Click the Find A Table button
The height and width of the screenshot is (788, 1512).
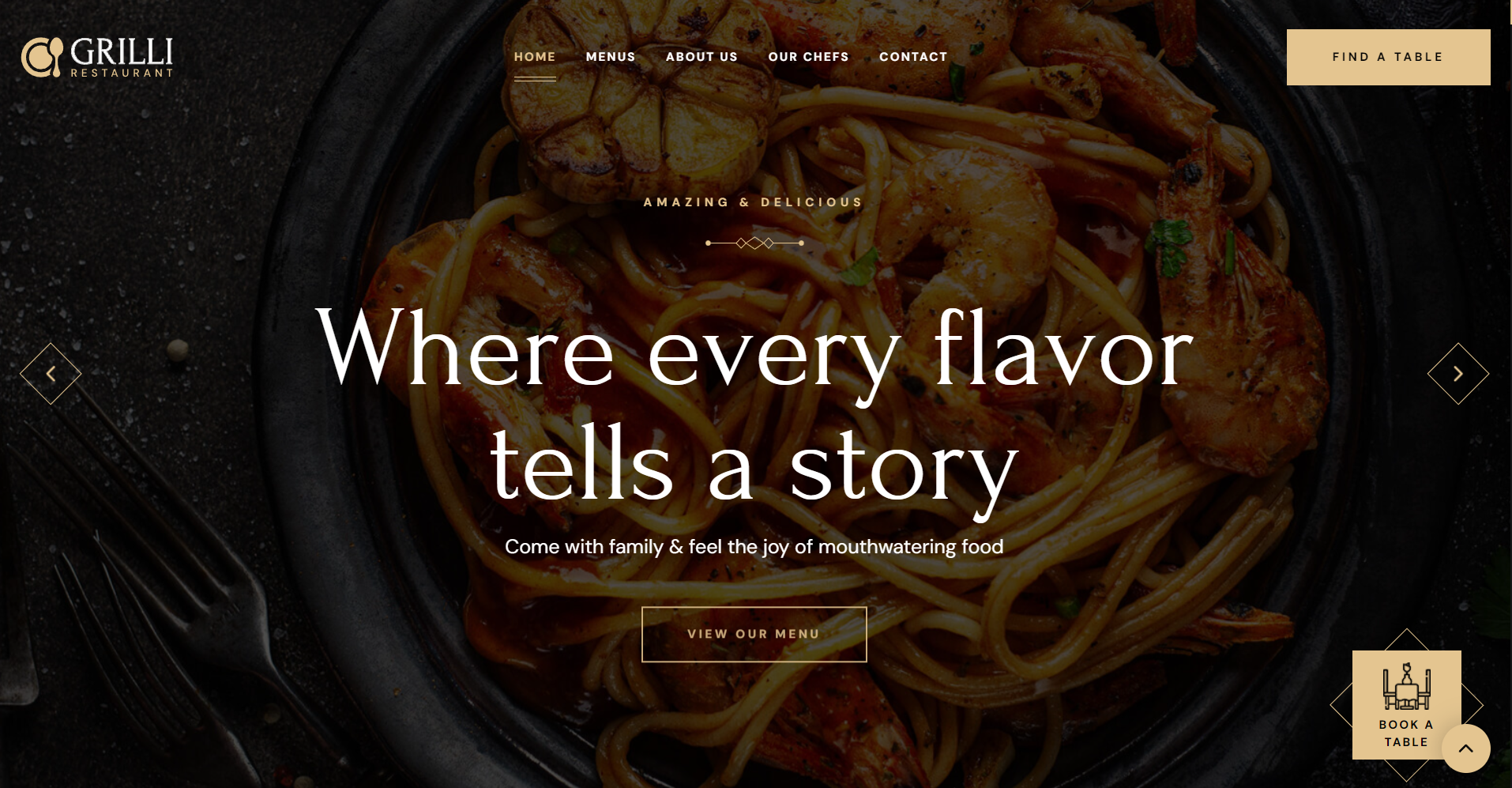coord(1388,57)
